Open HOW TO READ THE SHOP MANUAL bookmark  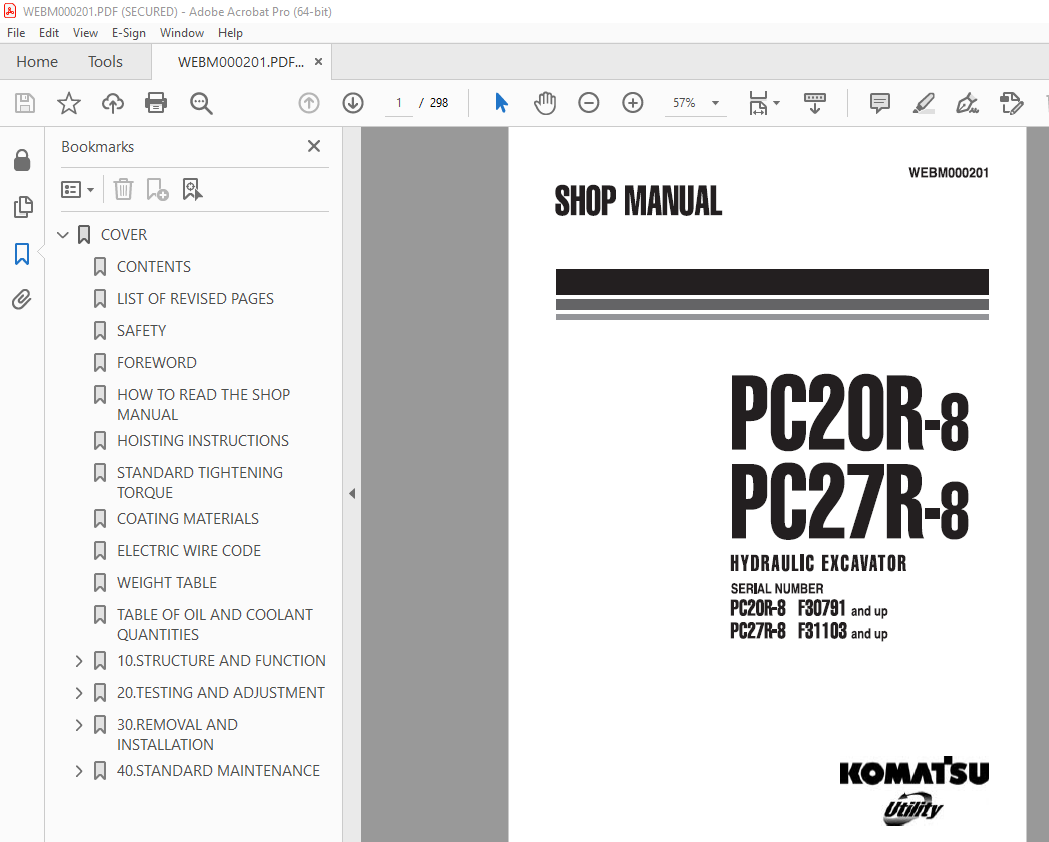[x=203, y=405]
